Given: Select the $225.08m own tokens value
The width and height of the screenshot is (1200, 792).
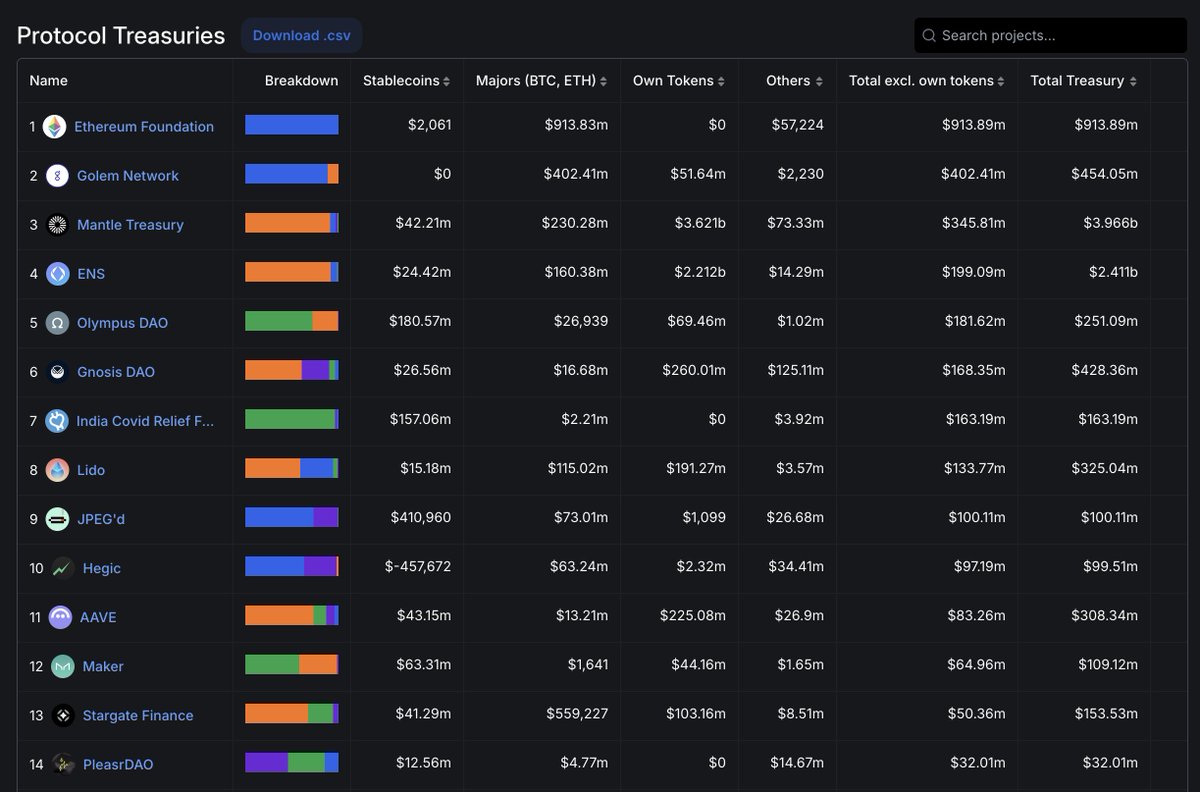Looking at the screenshot, I should (693, 615).
